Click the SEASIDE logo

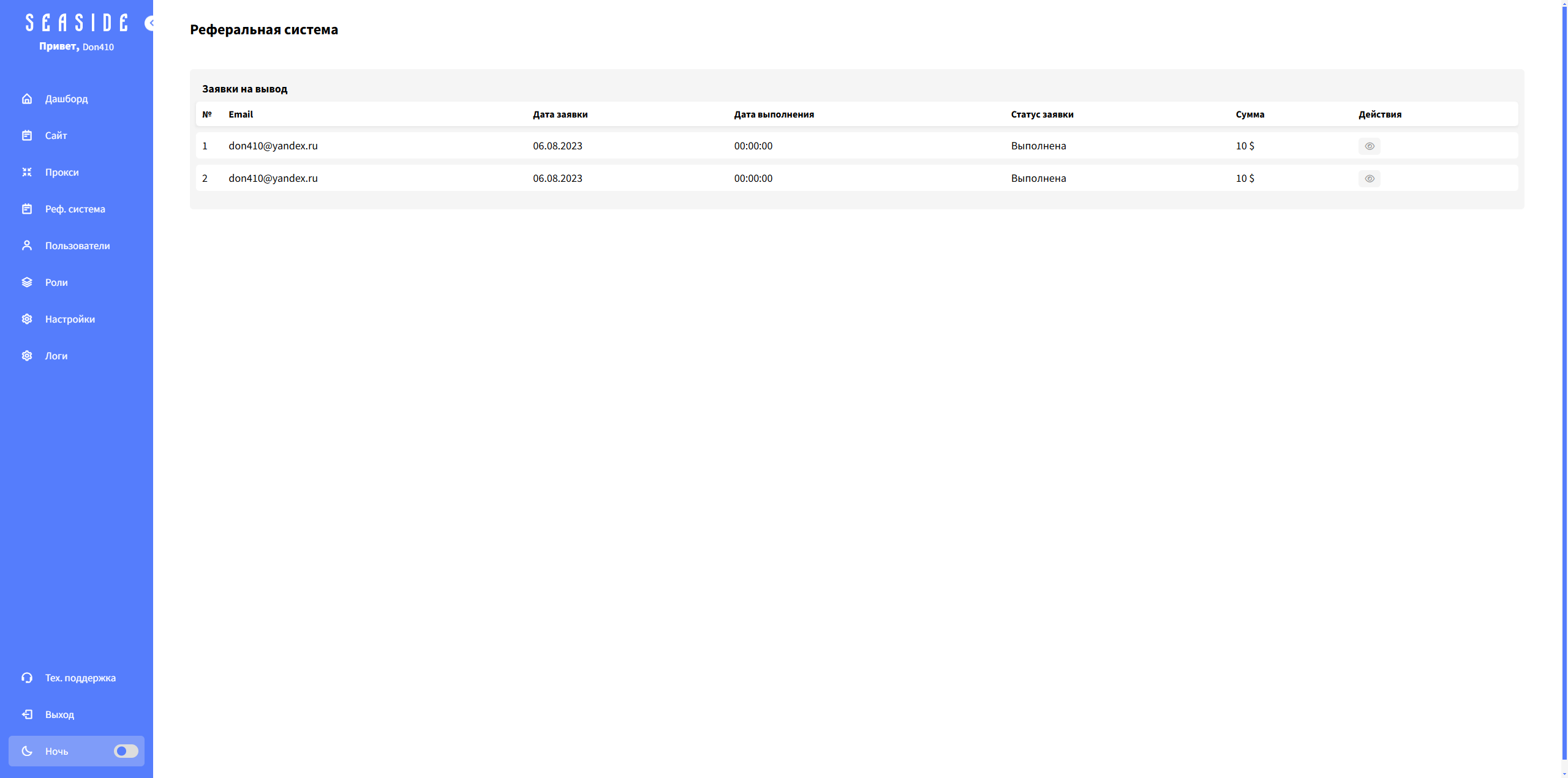point(77,23)
